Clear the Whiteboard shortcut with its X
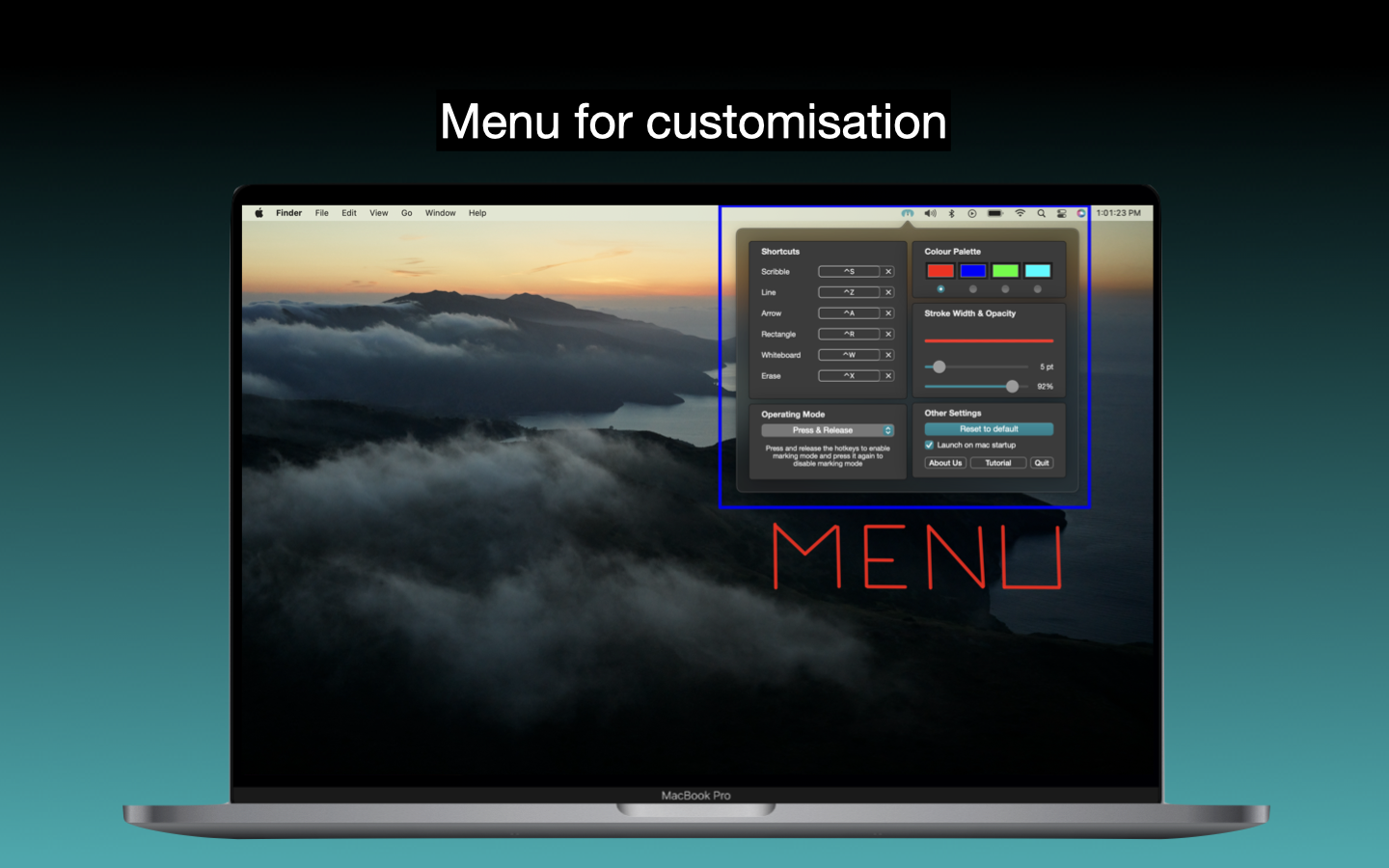 point(888,355)
